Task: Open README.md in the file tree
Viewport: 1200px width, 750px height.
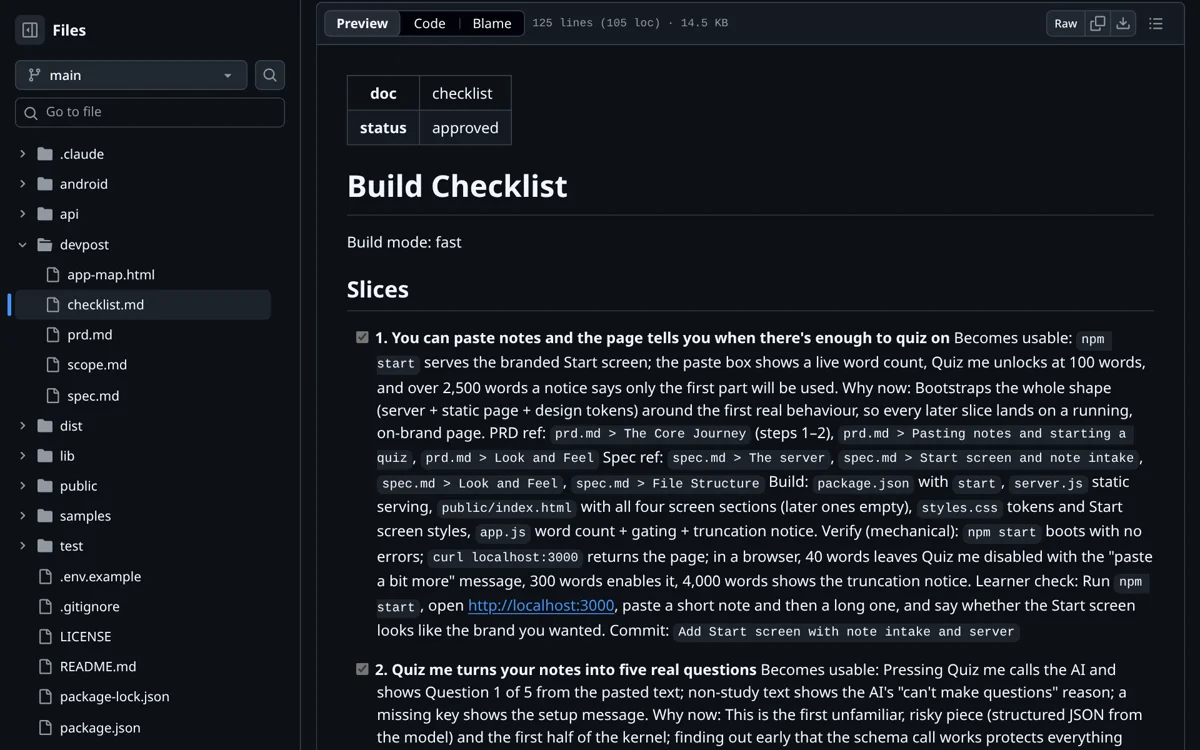Action: tap(98, 666)
